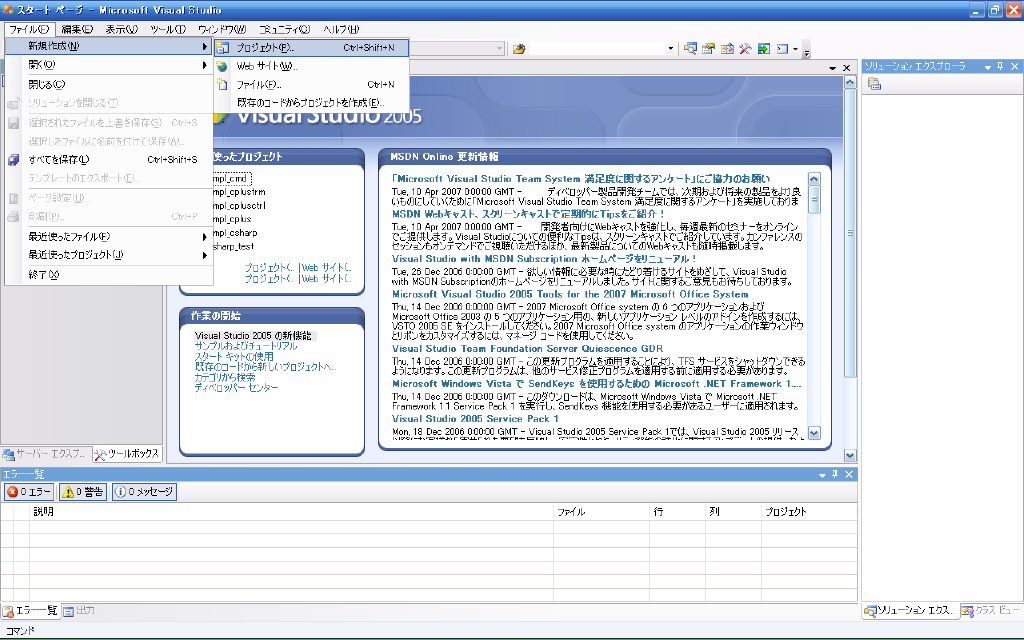Choose 既存のコードからプロジェクトを作成 menu item
The height and width of the screenshot is (640, 1024).
[x=312, y=103]
